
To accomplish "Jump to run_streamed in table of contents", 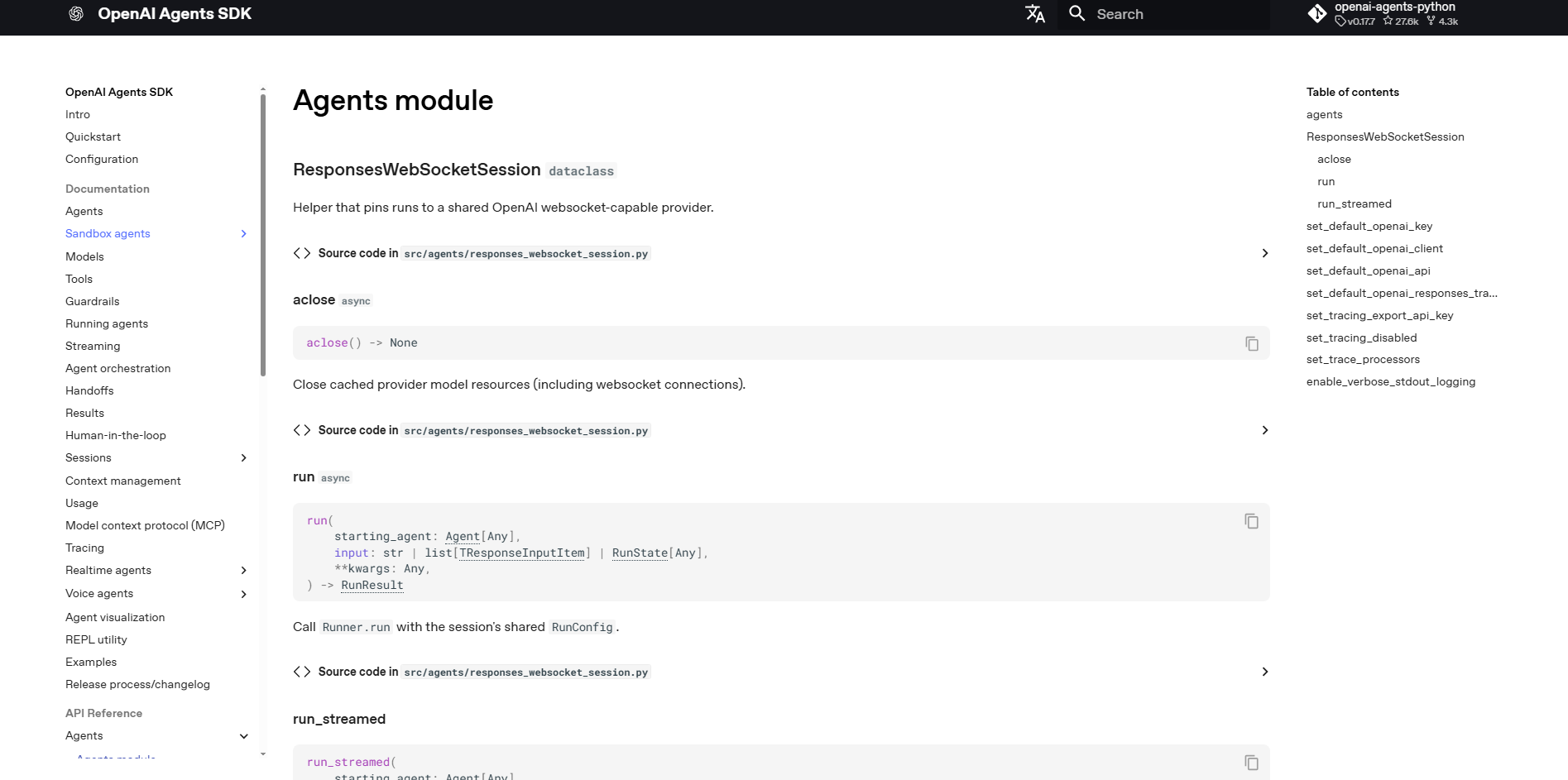I will click(1355, 204).
